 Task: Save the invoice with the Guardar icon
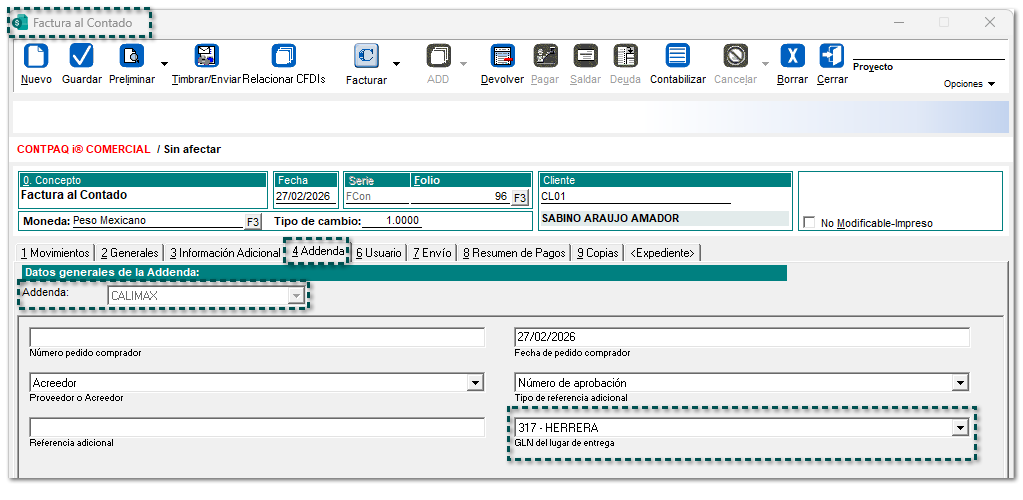pyautogui.click(x=81, y=56)
